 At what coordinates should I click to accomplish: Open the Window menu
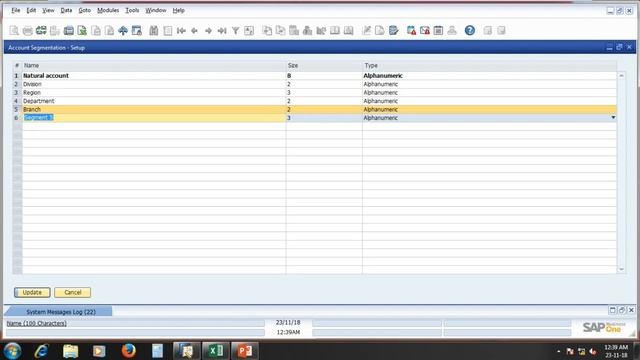click(x=156, y=10)
